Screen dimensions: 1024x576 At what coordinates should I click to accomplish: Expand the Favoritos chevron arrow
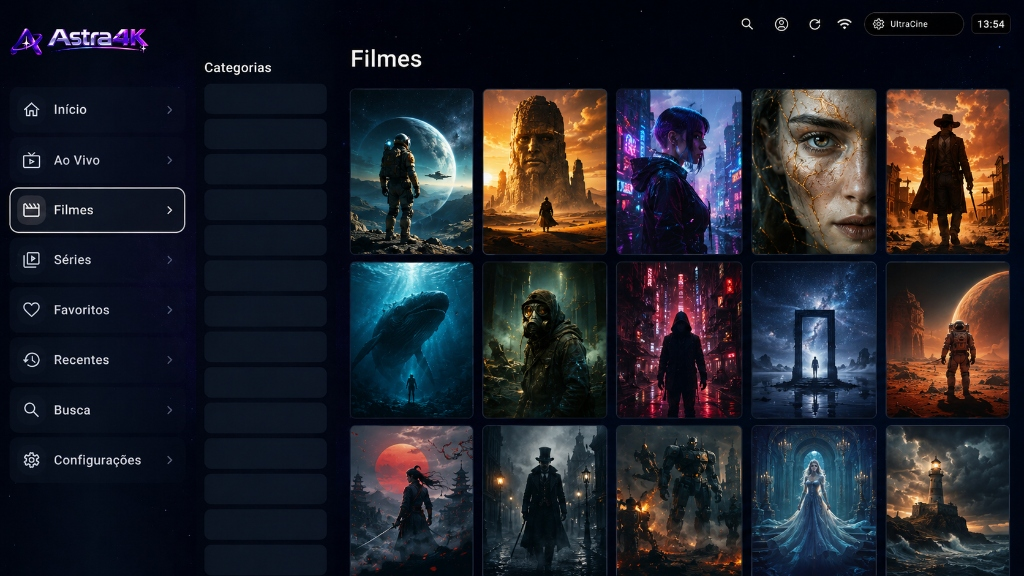click(170, 310)
